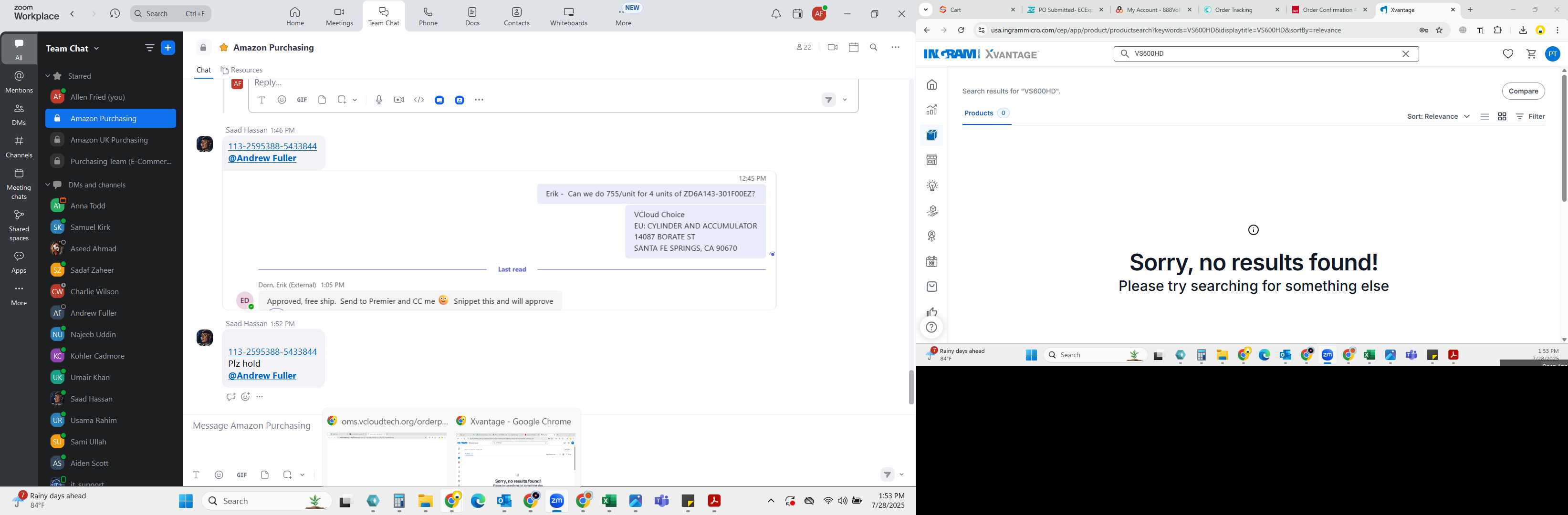Open Shared spaces in the sidebar
The height and width of the screenshot is (515, 1568).
(19, 225)
